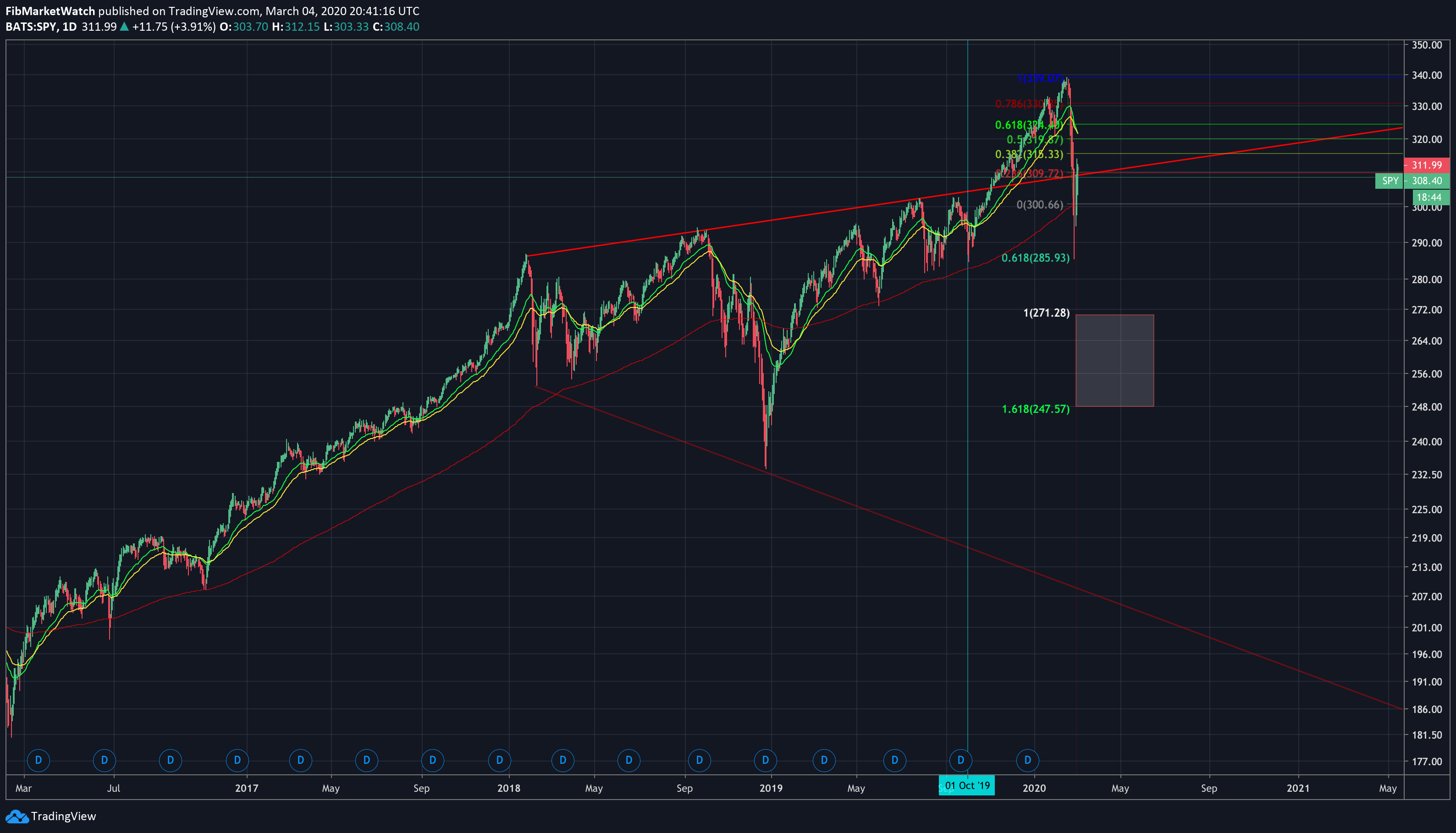
Task: Click the 350.00 price axis label
Action: tap(1427, 45)
